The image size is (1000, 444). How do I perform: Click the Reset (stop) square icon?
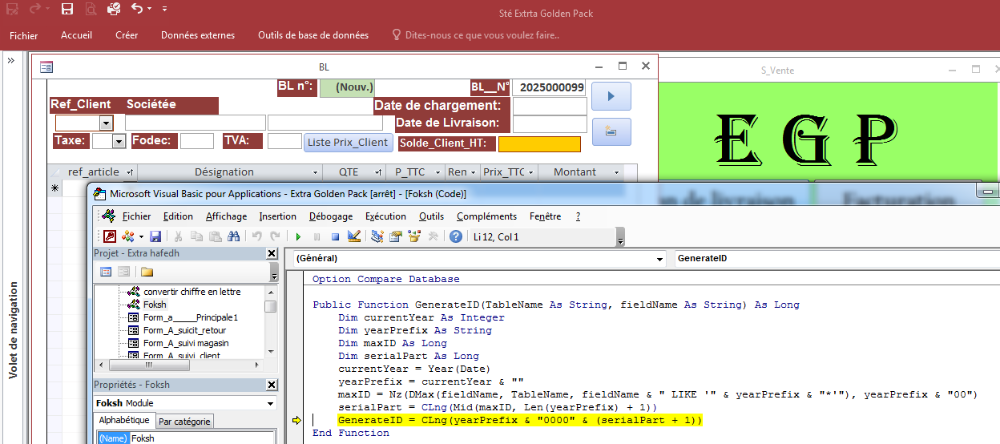pyautogui.click(x=335, y=237)
